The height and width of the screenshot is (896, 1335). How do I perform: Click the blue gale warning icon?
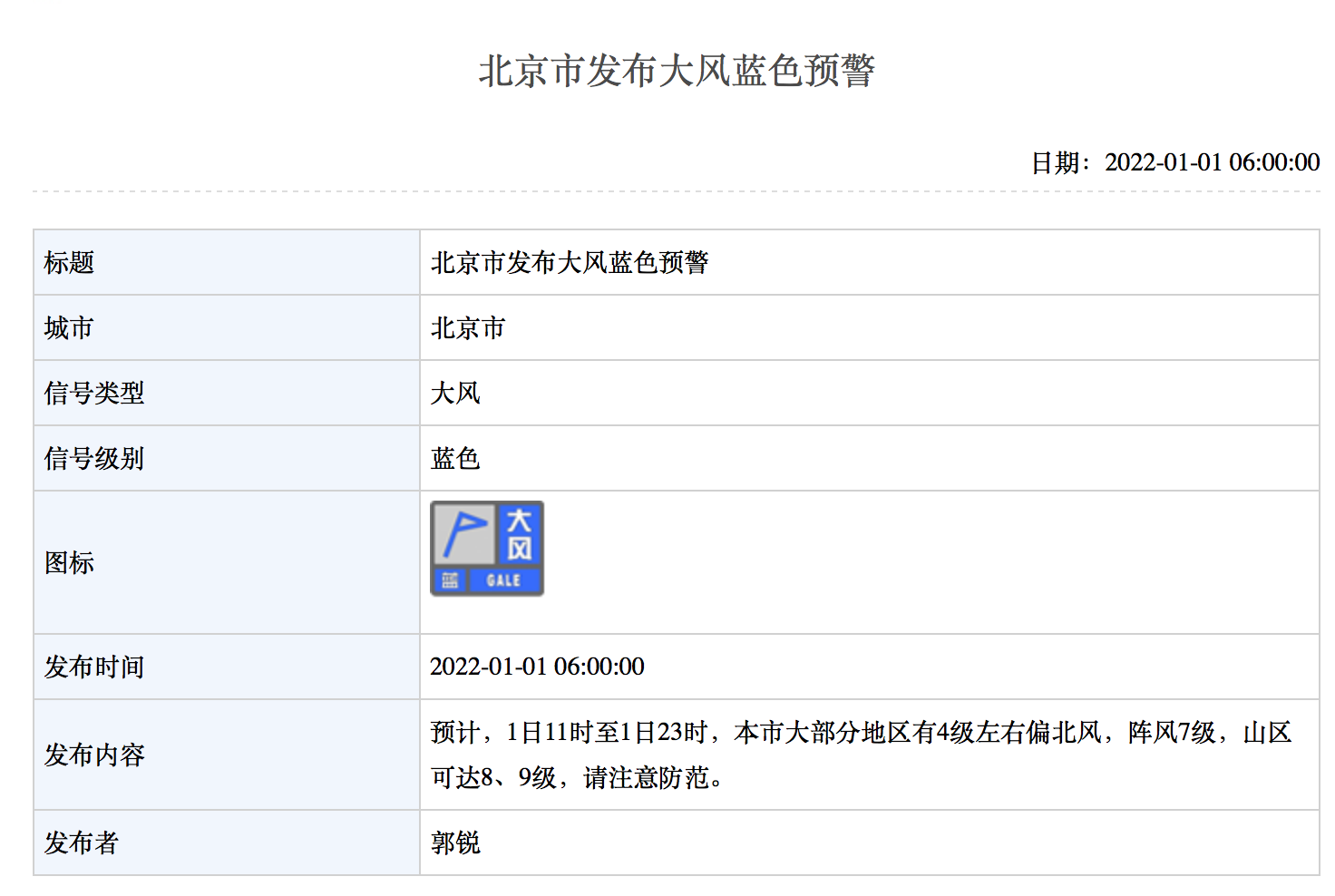click(487, 549)
